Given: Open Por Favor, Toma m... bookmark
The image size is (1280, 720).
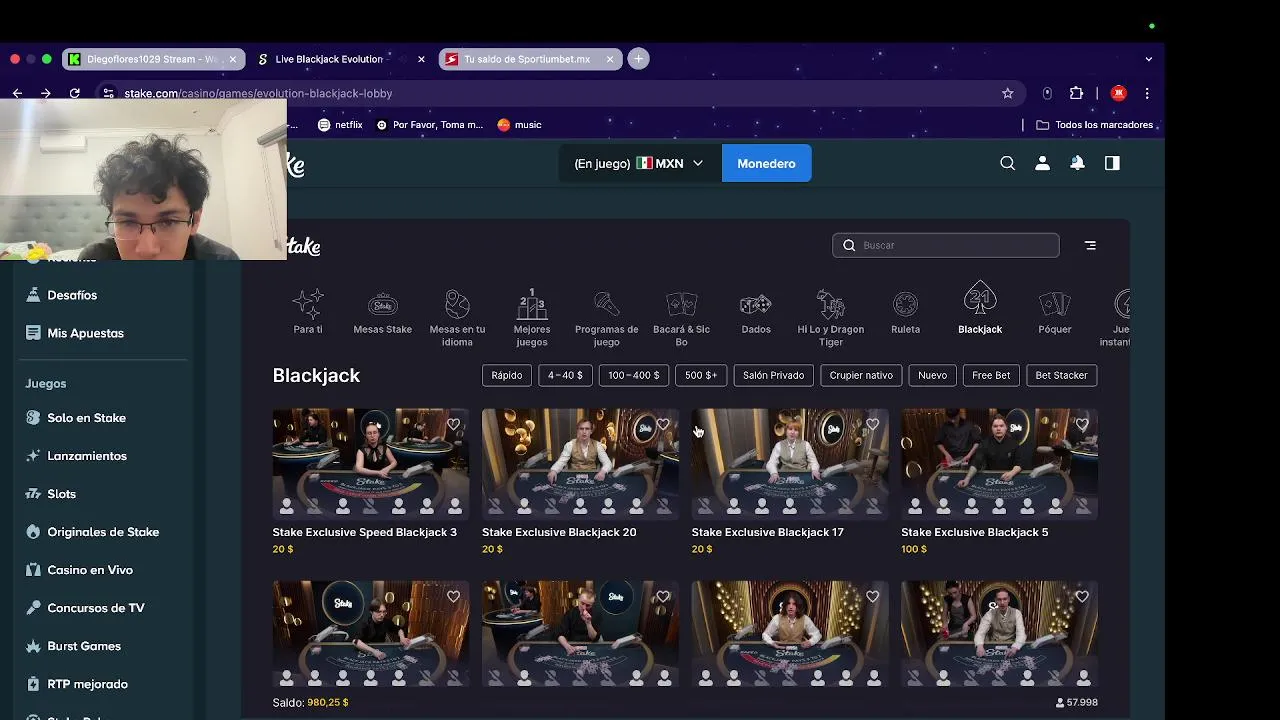Looking at the screenshot, I should point(430,125).
